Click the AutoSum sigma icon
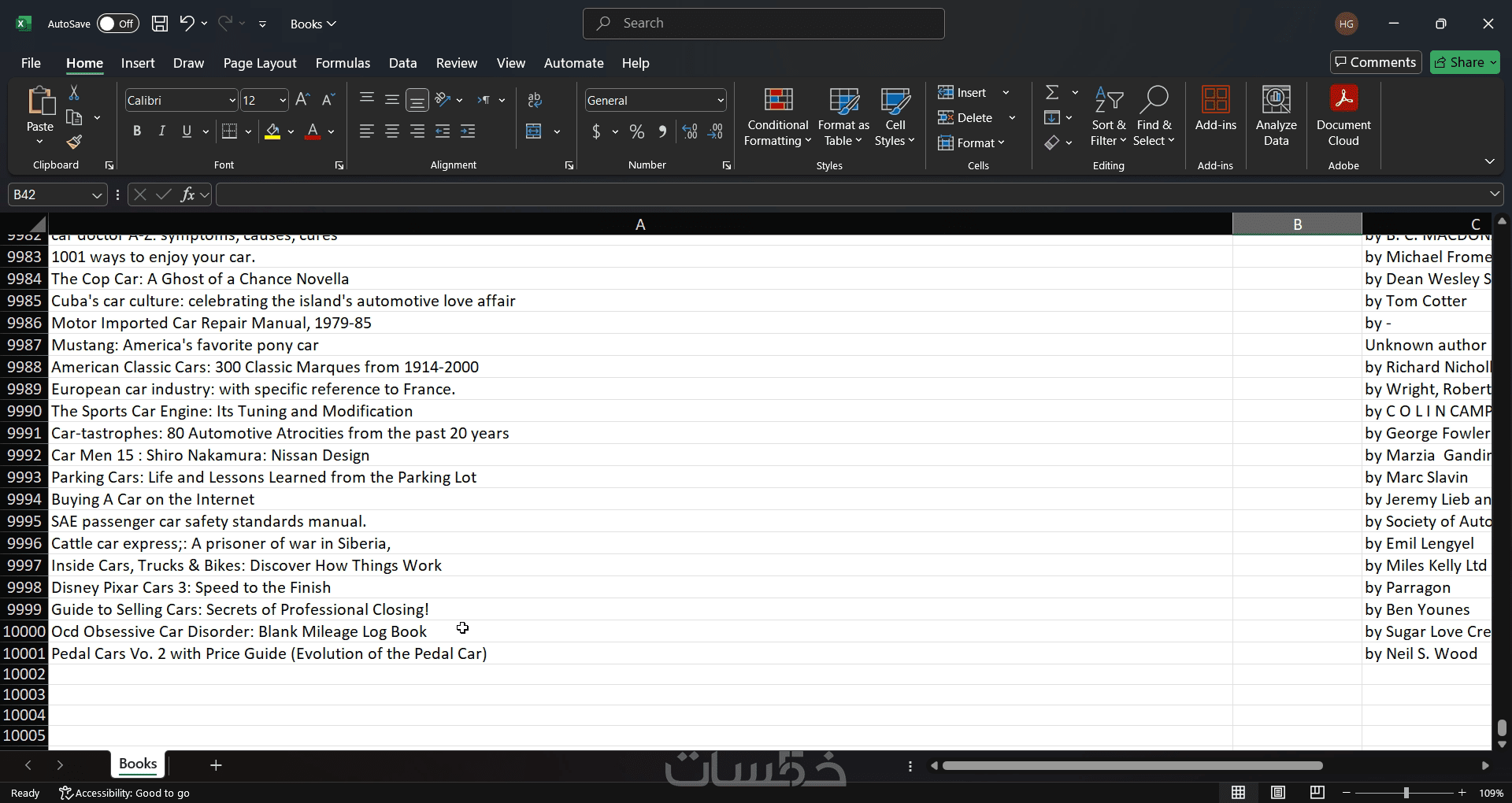Screen dimensions: 1512x803 click(1052, 93)
